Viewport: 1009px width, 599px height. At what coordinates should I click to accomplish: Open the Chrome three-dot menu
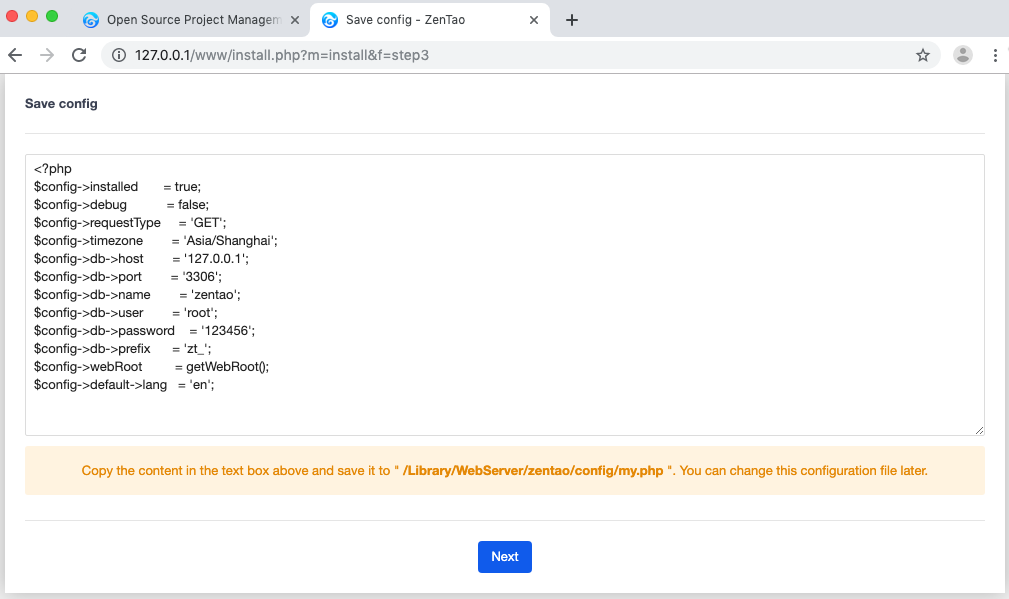[995, 56]
